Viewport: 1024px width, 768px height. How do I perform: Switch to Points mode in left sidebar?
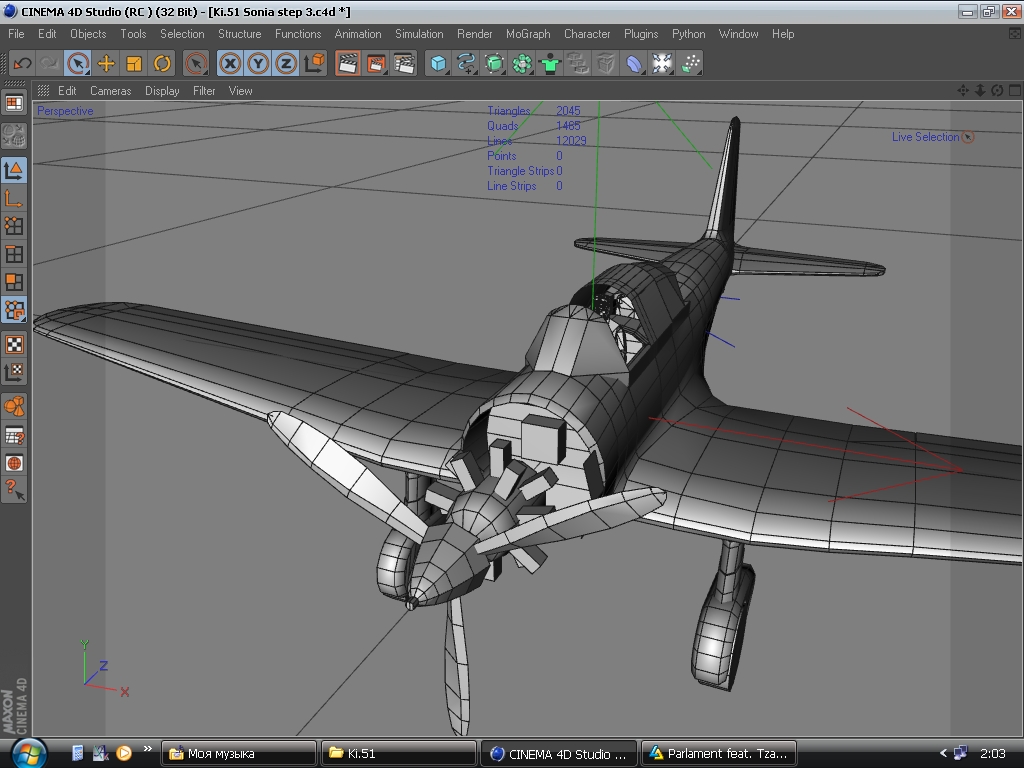pos(14,226)
